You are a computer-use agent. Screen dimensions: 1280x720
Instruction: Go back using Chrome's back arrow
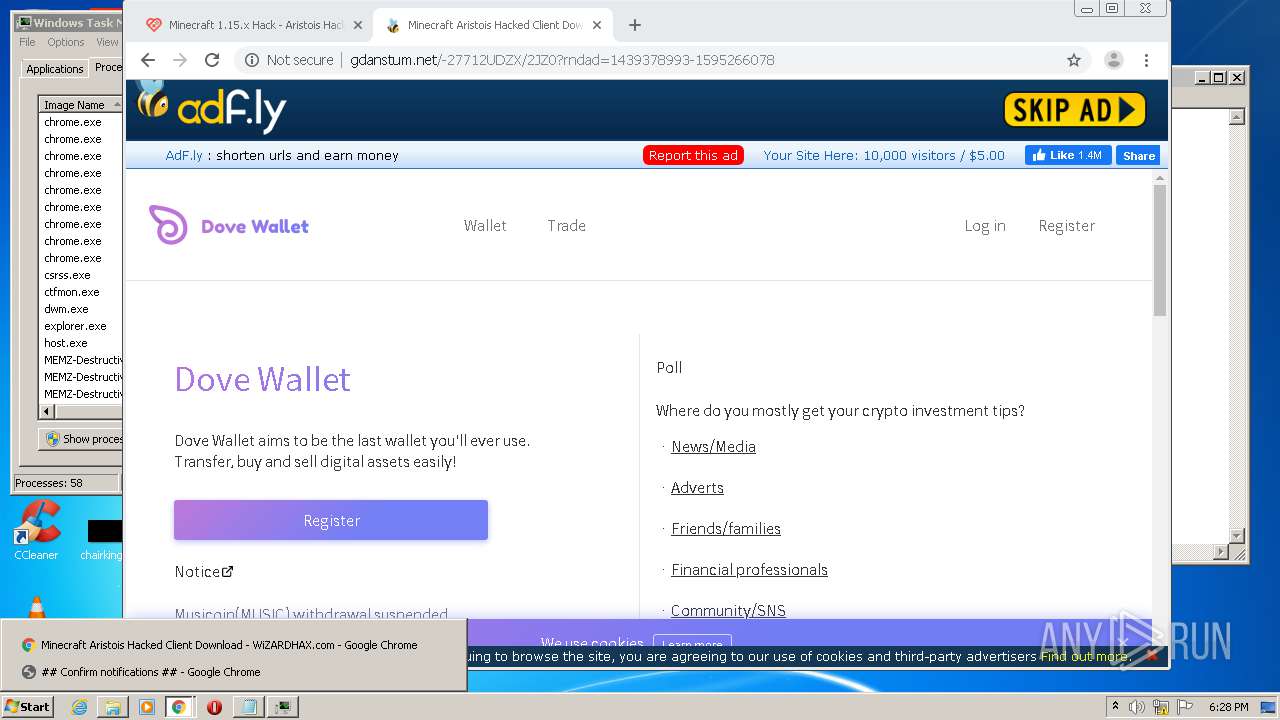point(148,60)
